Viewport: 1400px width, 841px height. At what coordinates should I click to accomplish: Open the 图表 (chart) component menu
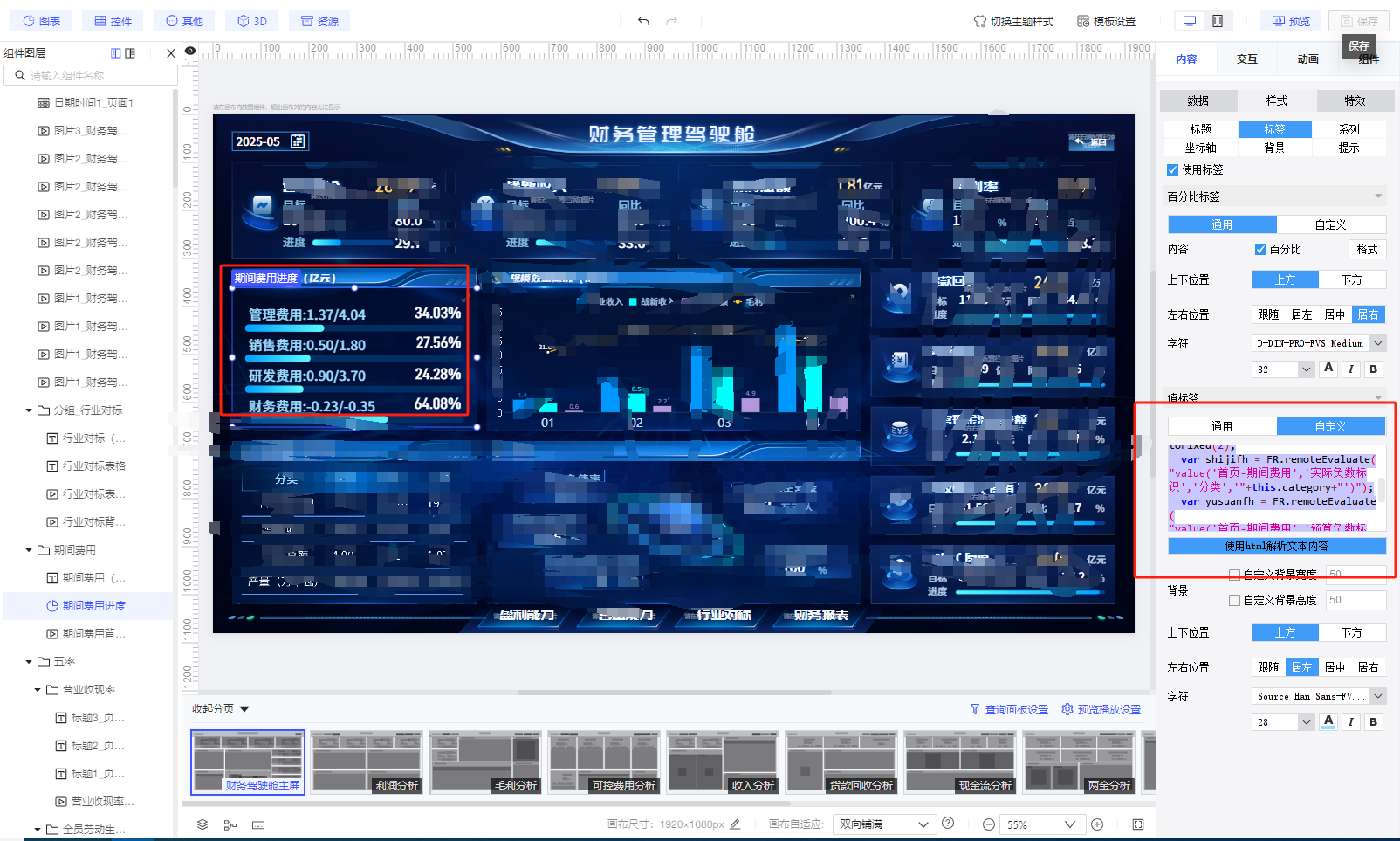(41, 21)
